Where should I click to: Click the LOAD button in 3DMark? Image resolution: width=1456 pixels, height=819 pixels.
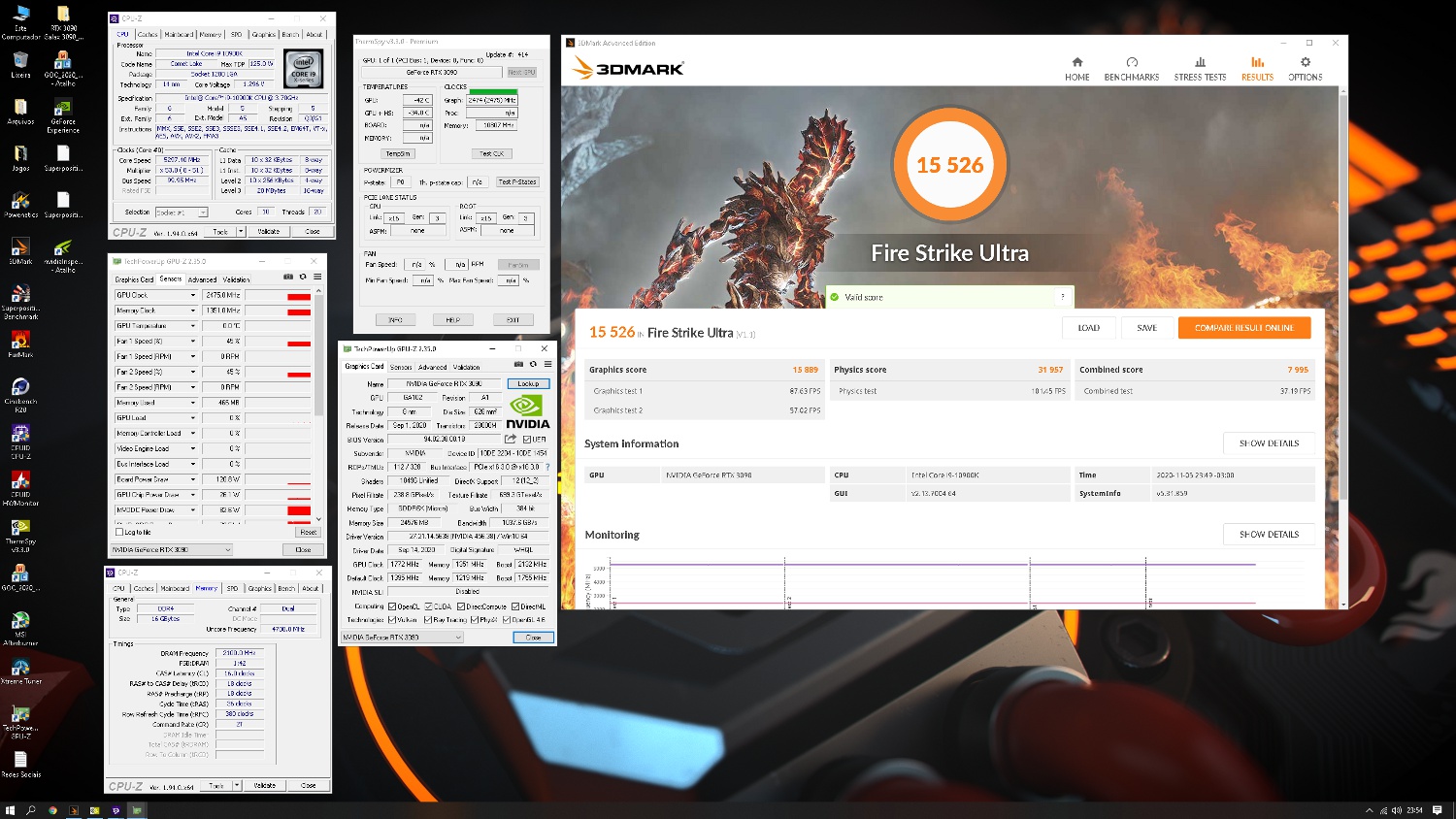[1089, 328]
